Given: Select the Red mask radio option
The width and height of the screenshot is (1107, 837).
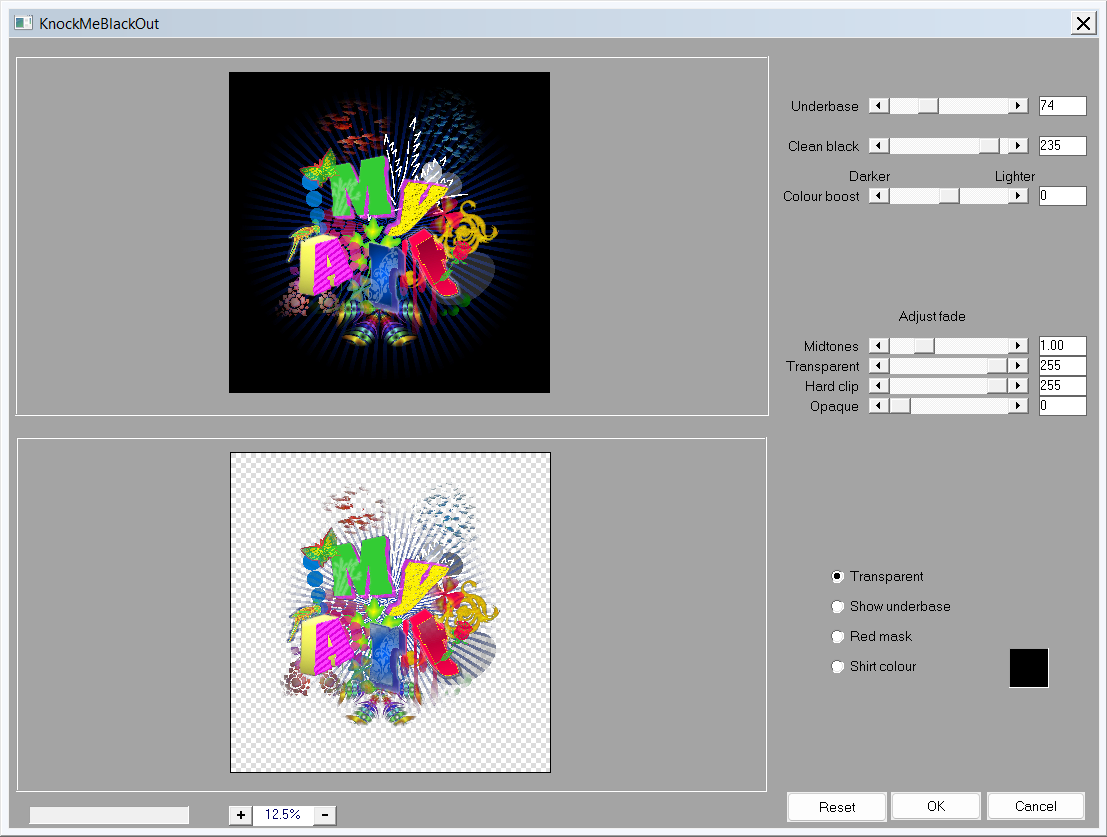Looking at the screenshot, I should click(838, 637).
